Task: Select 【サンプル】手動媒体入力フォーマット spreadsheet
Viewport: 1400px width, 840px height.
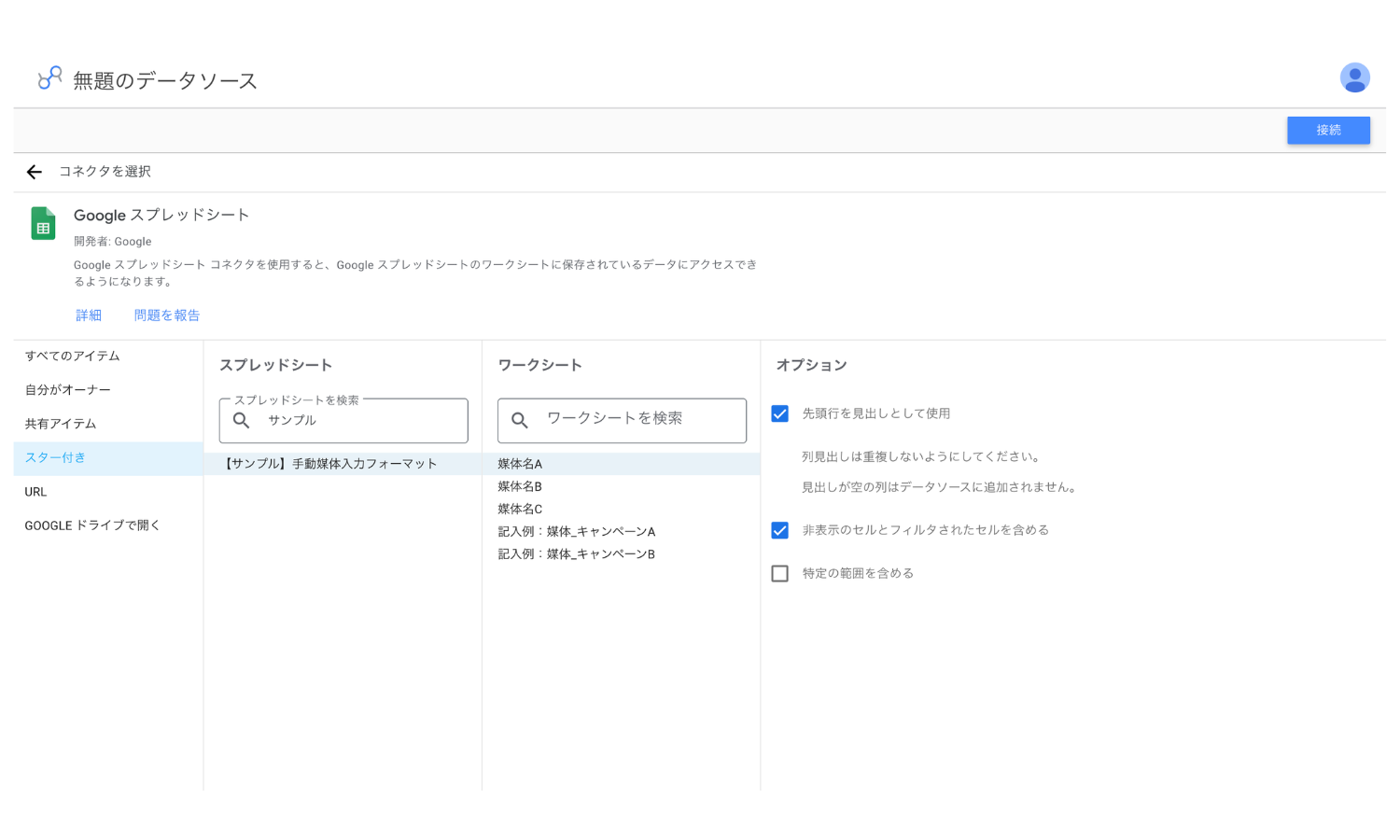Action: coord(343,464)
